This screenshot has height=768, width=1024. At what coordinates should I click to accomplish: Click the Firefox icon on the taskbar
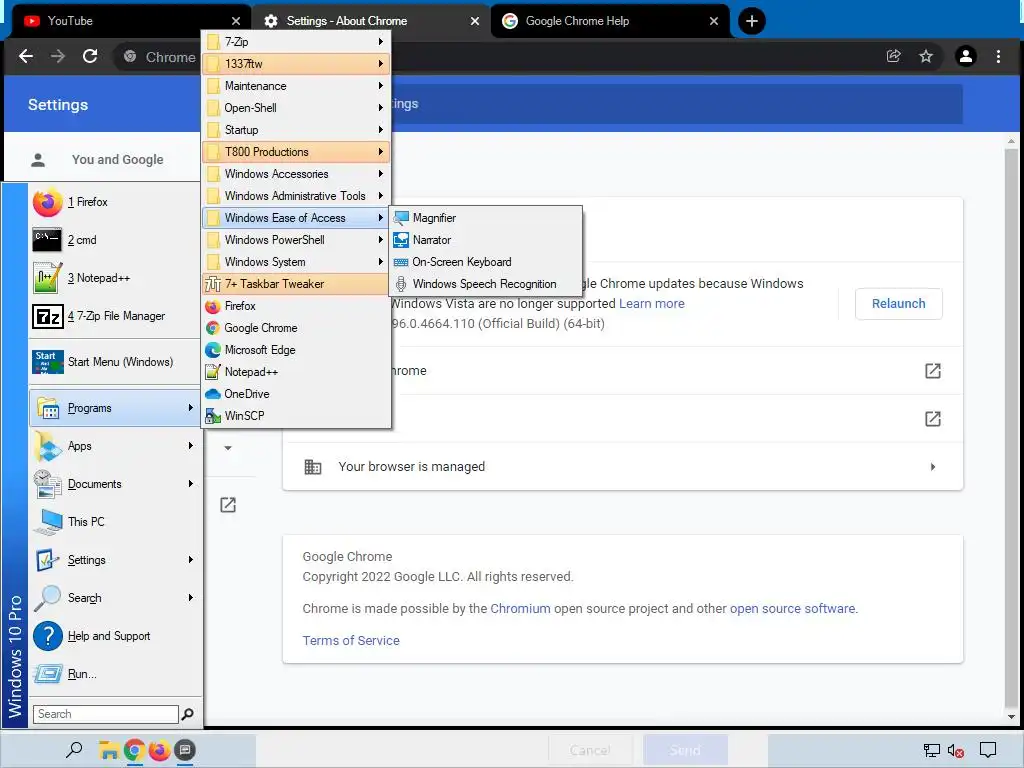pyautogui.click(x=159, y=750)
